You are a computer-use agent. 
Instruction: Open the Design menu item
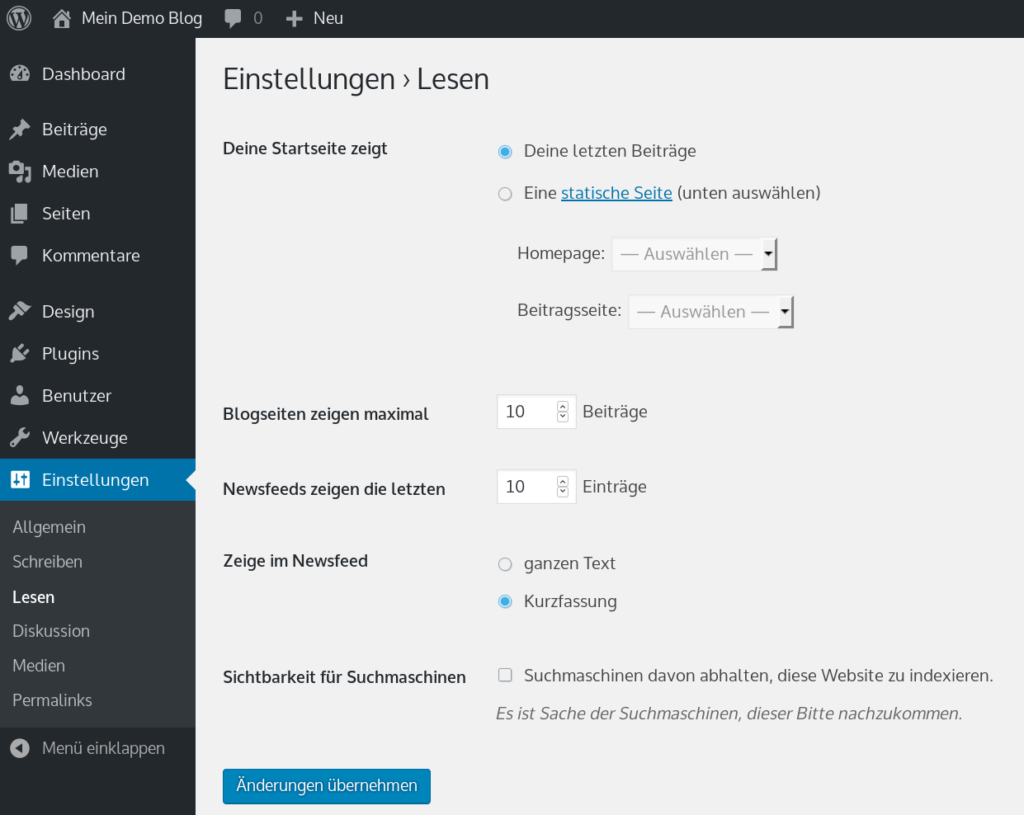97,312
